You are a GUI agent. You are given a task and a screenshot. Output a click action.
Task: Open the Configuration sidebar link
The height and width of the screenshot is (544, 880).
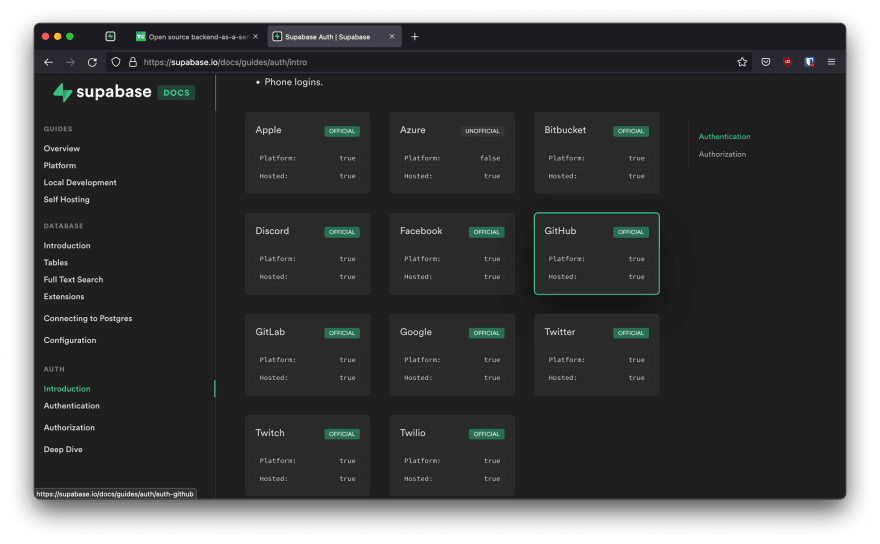coord(70,340)
